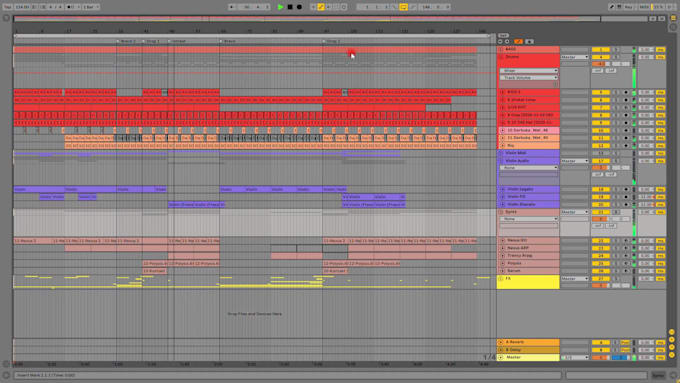This screenshot has width=680, height=383.
Task: Enable the Key map mode switch
Action: pyautogui.click(x=628, y=7)
